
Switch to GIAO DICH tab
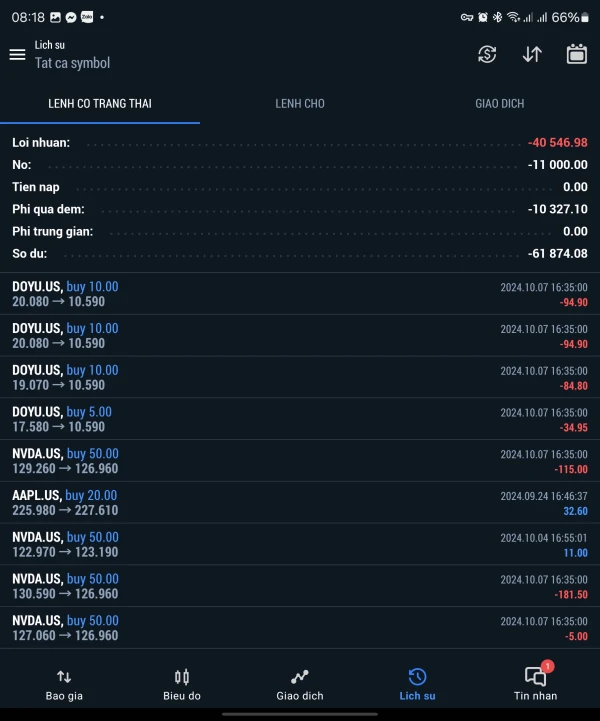[499, 103]
